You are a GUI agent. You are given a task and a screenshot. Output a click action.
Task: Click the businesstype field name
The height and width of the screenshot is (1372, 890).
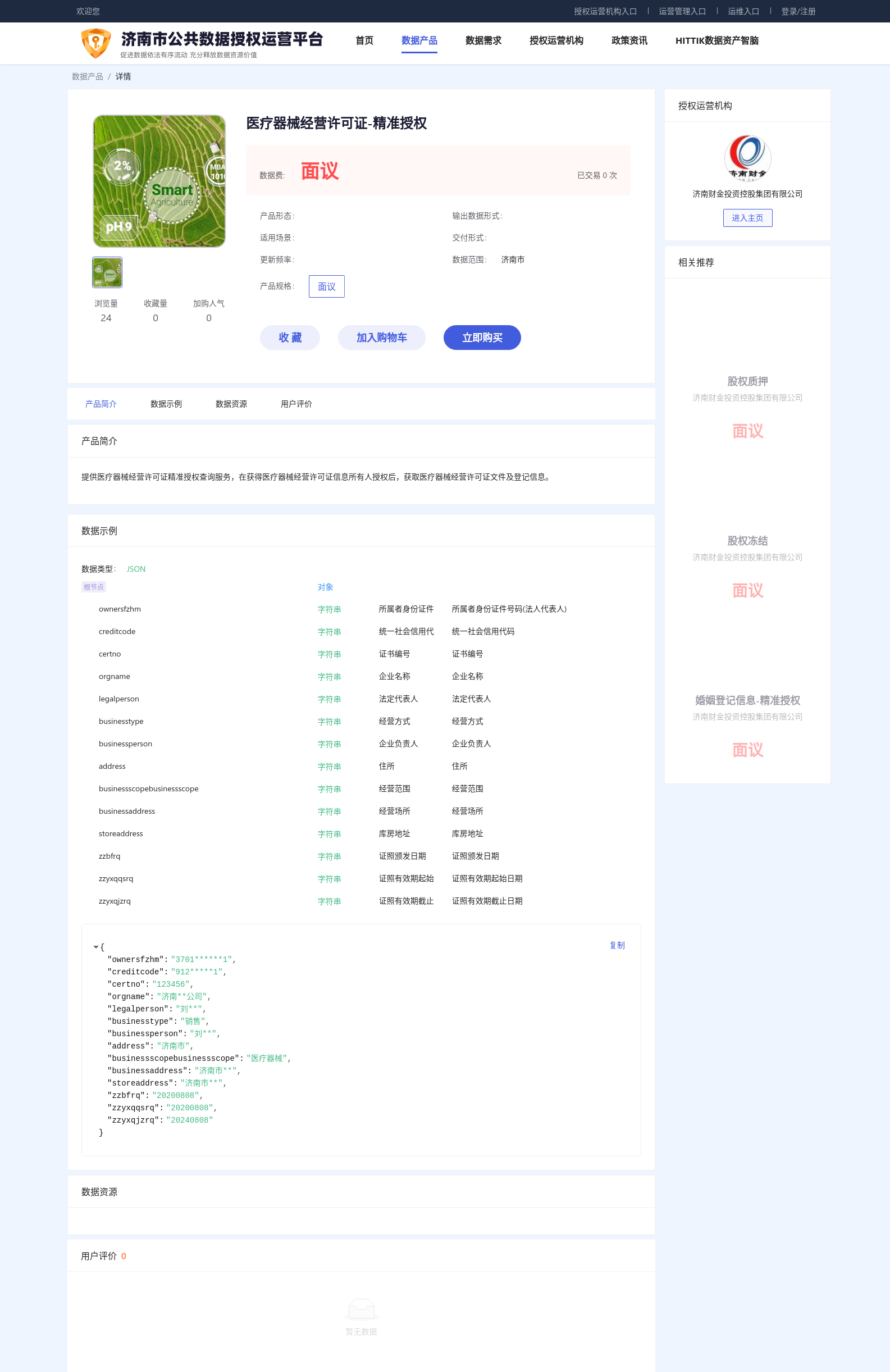coord(121,721)
